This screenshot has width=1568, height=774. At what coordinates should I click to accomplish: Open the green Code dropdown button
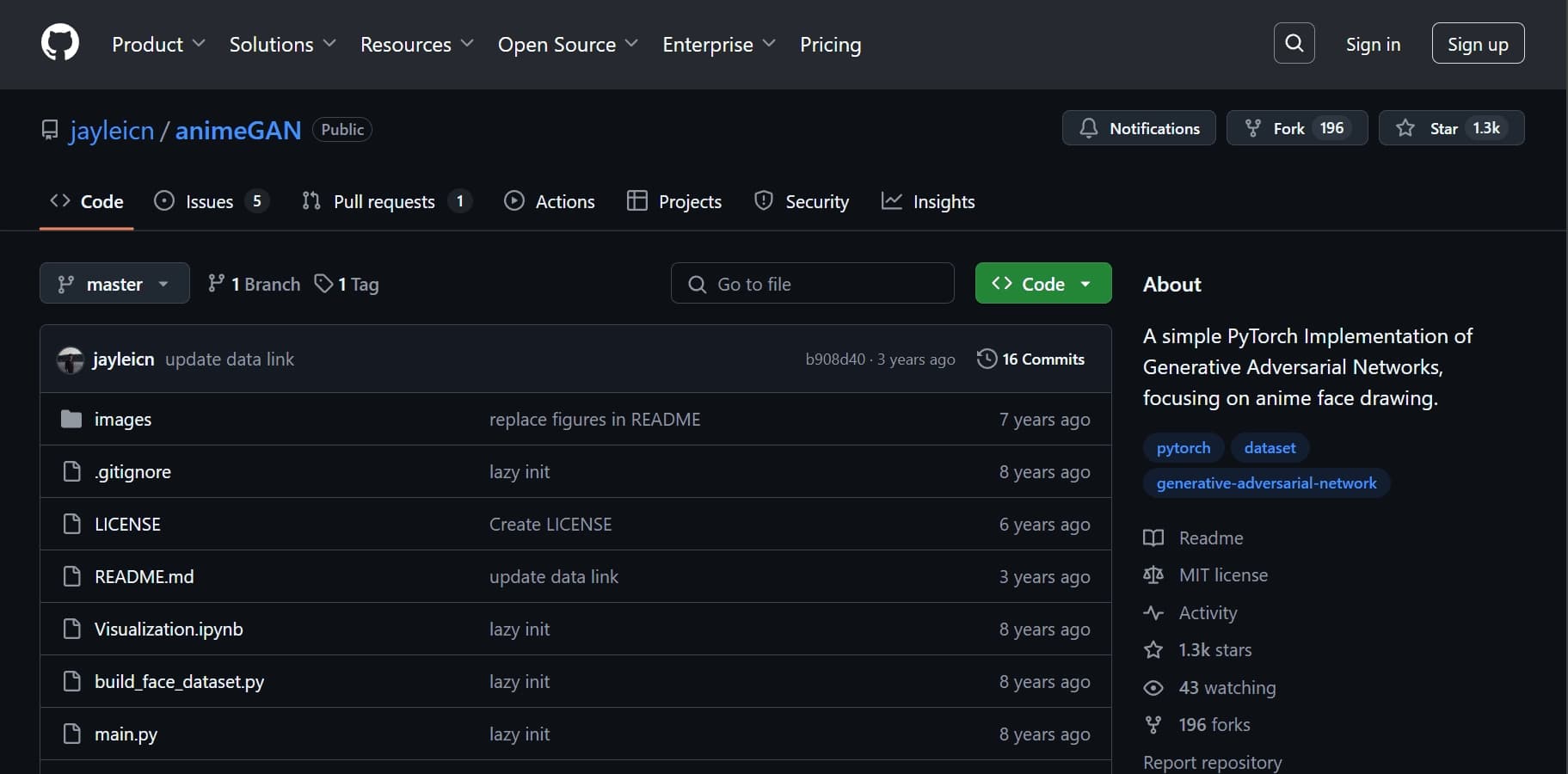coord(1043,283)
